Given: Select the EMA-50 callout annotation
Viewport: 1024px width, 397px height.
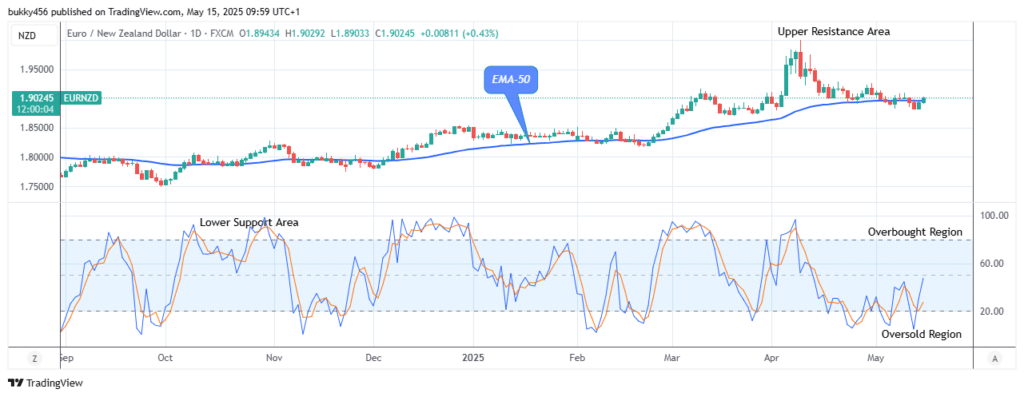Looking at the screenshot, I should (x=511, y=80).
